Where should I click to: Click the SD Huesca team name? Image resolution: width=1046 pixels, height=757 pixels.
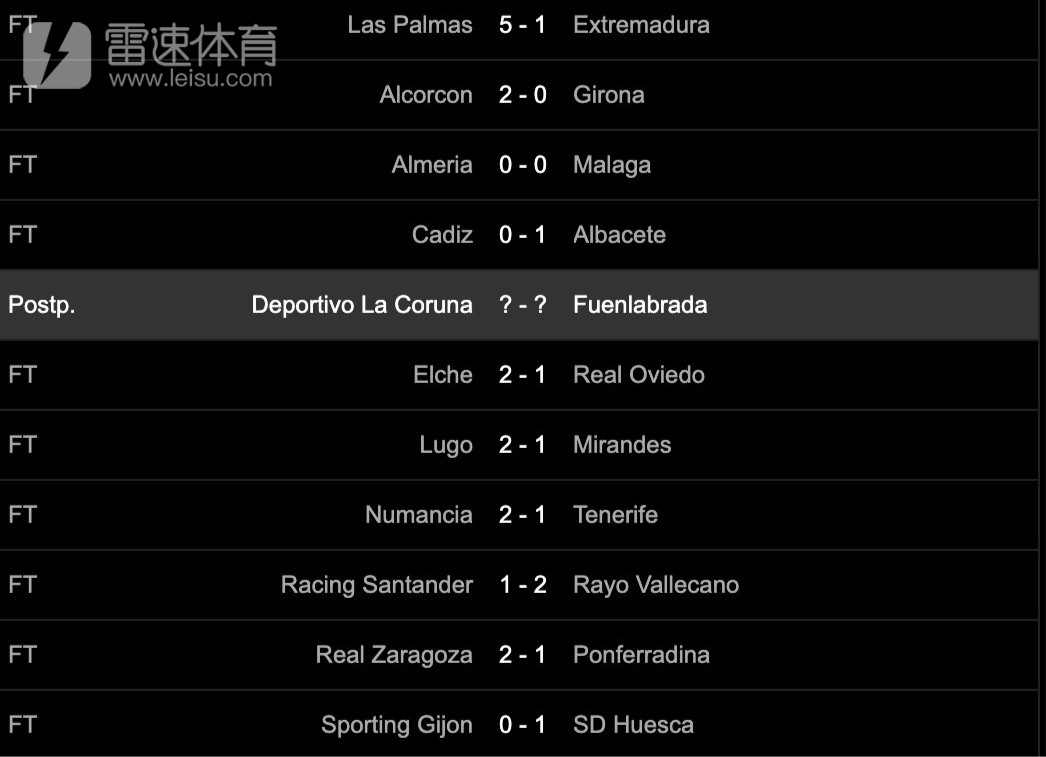click(633, 725)
